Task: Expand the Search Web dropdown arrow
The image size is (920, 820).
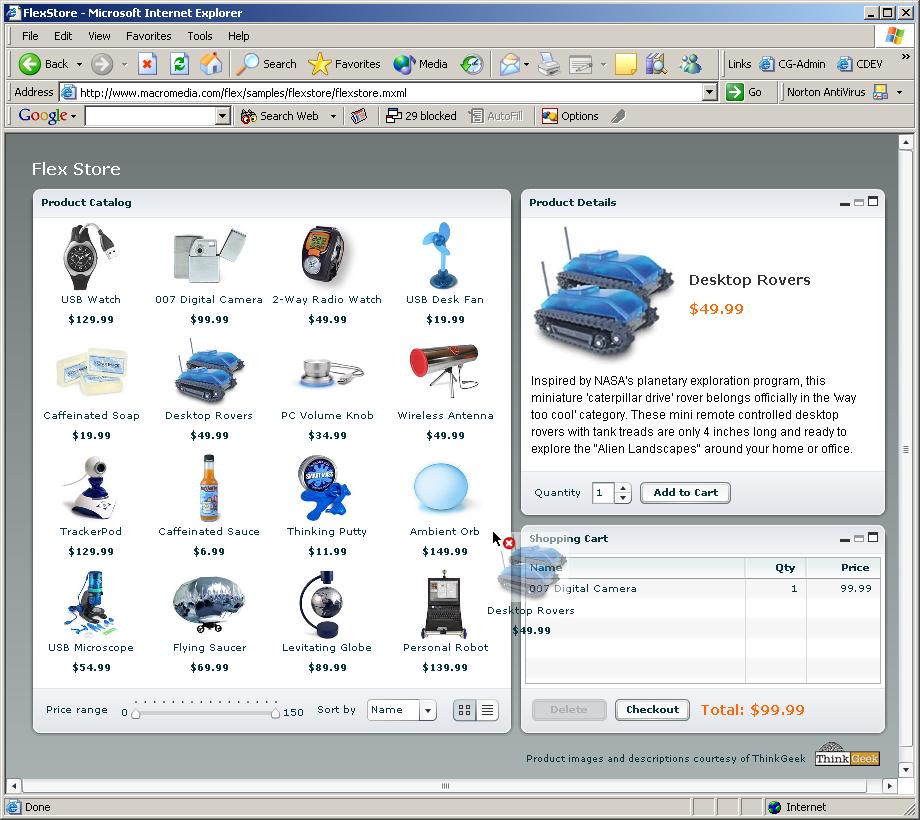Action: 333,116
